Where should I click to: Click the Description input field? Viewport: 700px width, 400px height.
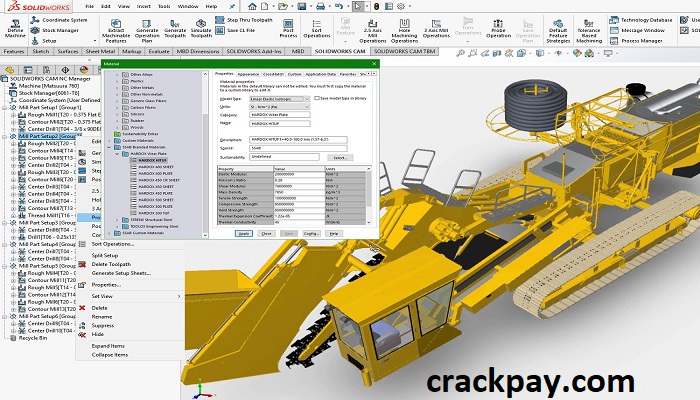(x=298, y=140)
